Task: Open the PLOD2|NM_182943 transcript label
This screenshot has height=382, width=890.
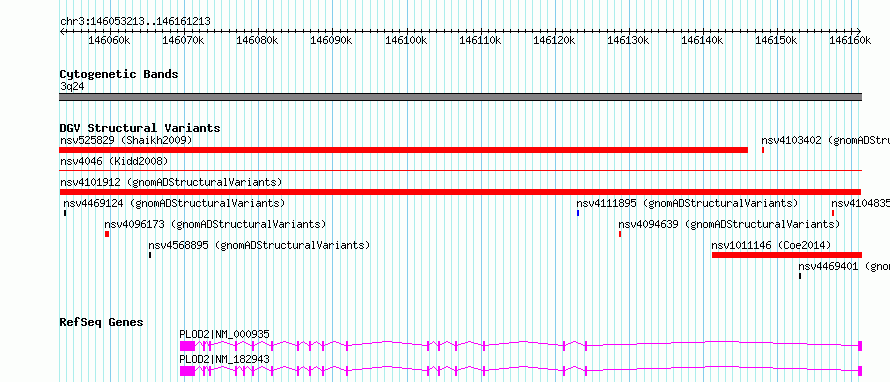Action: tap(224, 359)
